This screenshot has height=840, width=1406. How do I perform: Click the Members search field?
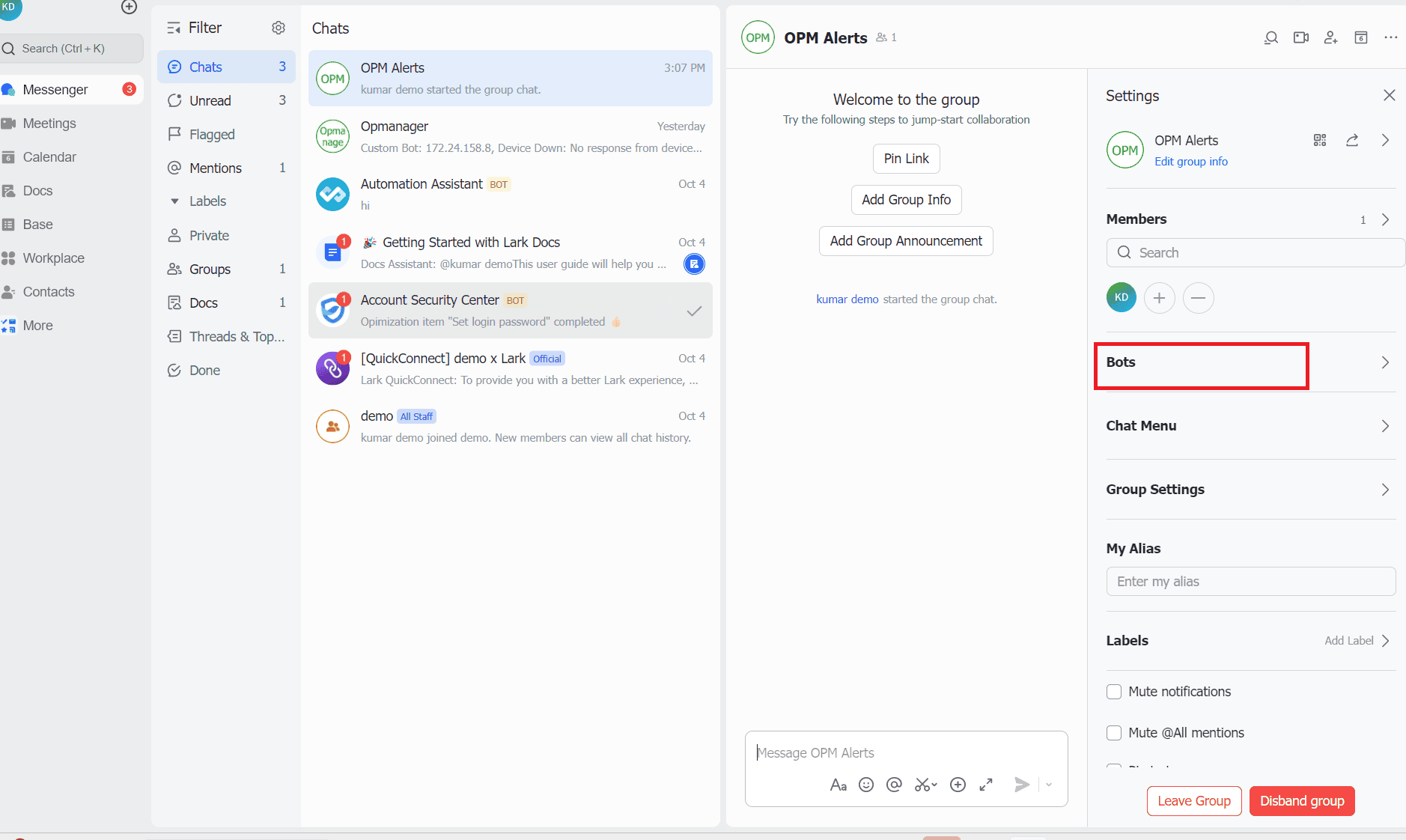1256,252
